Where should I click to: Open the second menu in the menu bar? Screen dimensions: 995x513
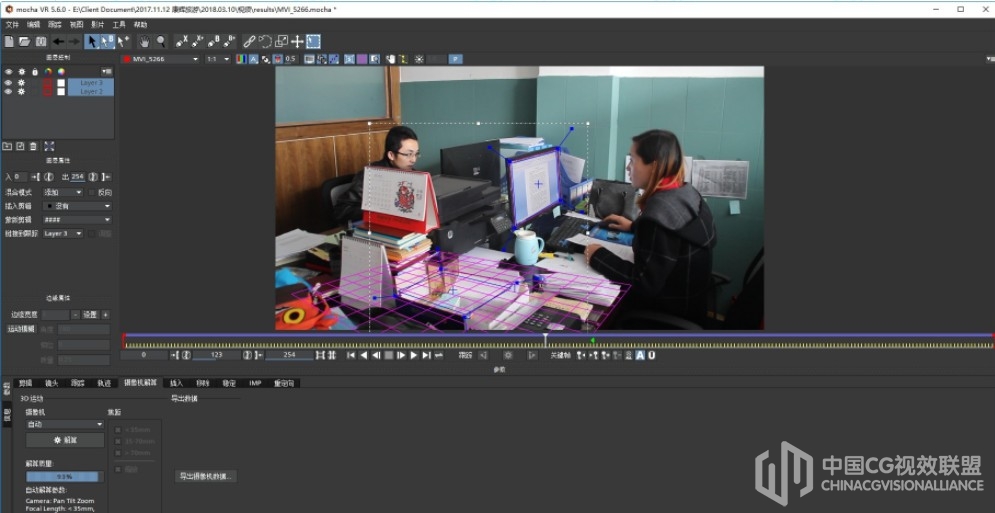coord(33,25)
